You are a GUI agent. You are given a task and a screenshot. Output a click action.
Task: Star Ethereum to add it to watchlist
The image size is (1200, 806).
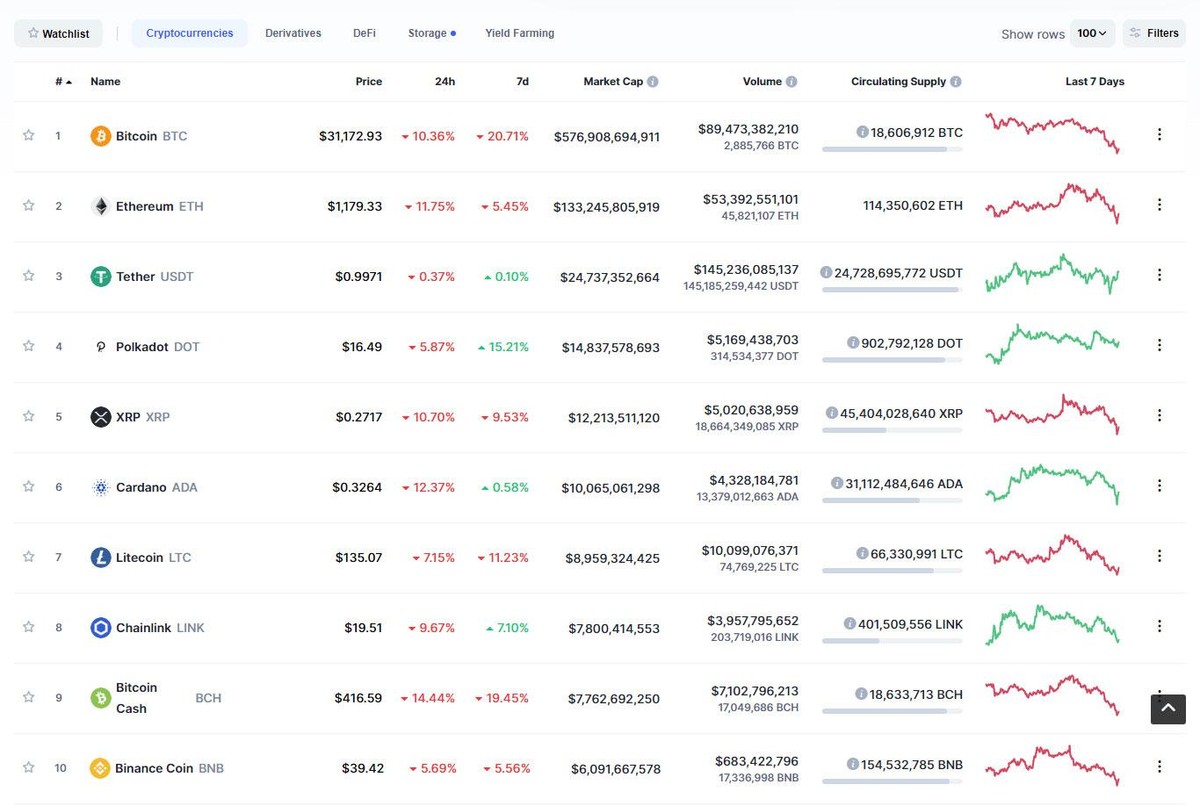click(28, 206)
